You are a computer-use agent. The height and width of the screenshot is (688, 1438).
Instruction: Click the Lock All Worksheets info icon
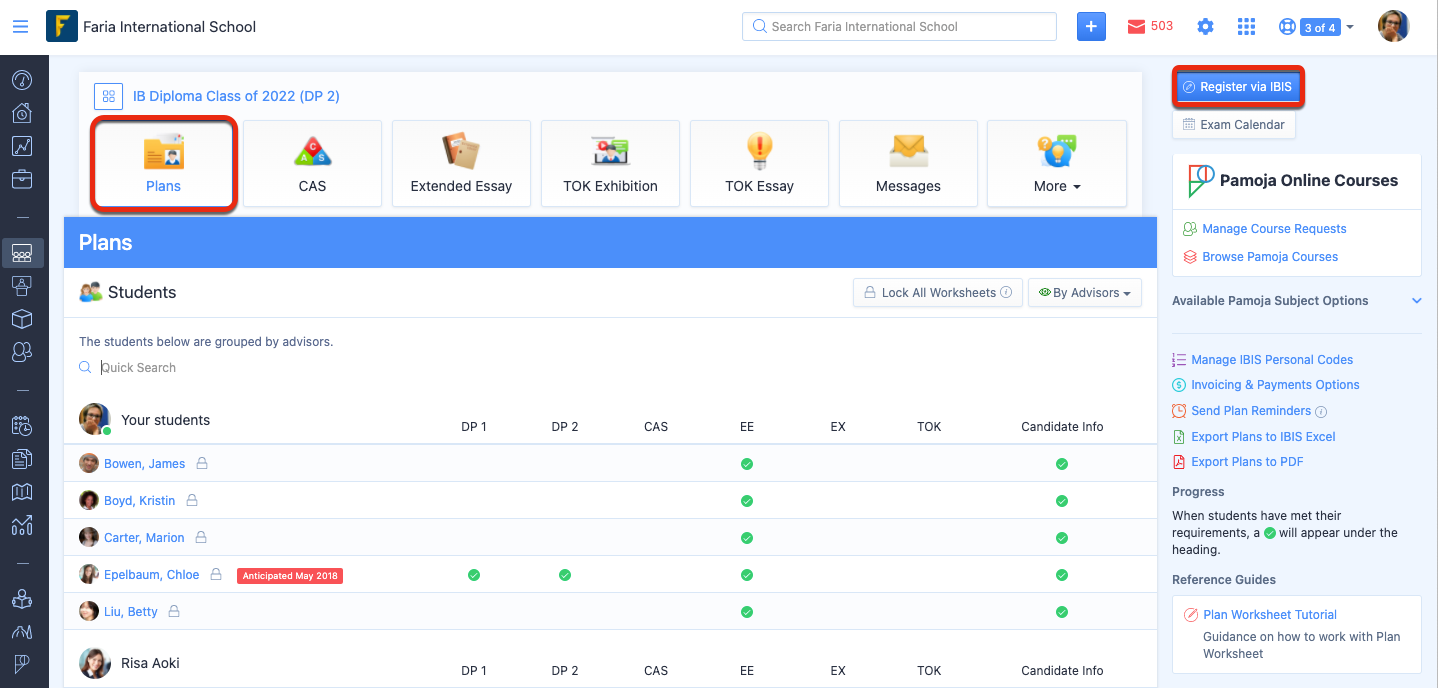[1006, 293]
